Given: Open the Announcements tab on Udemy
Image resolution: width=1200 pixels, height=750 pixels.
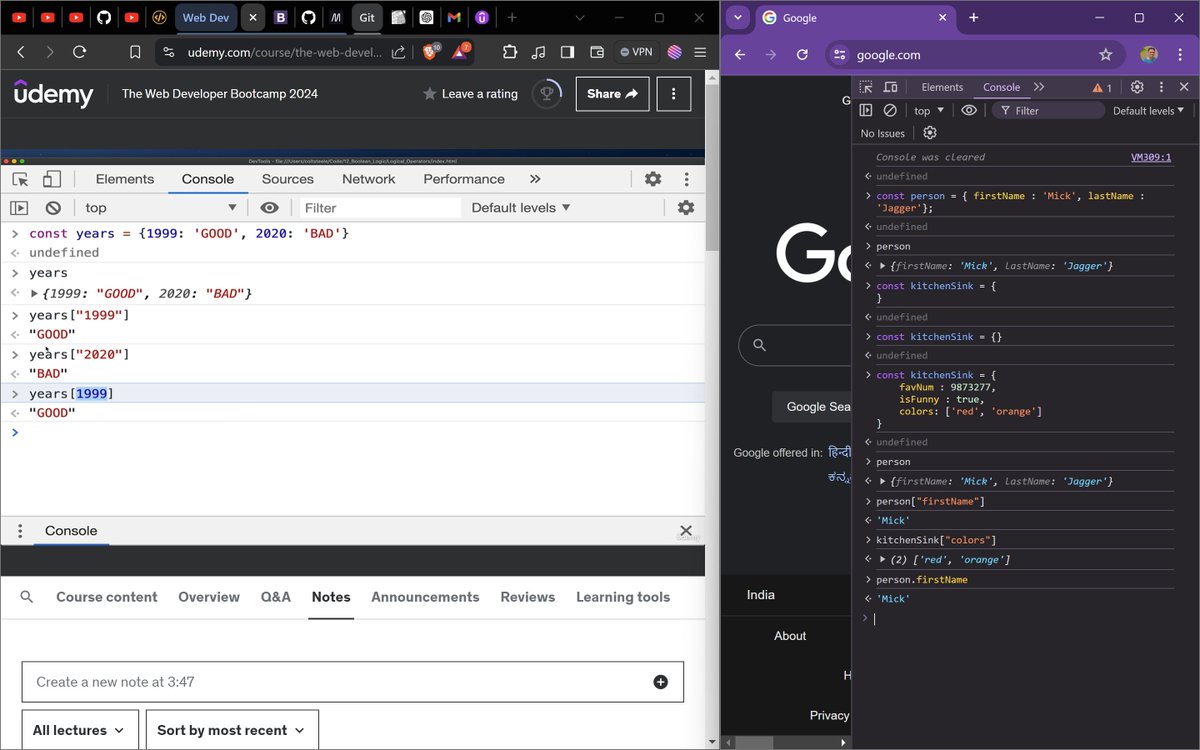Looking at the screenshot, I should click(x=425, y=597).
